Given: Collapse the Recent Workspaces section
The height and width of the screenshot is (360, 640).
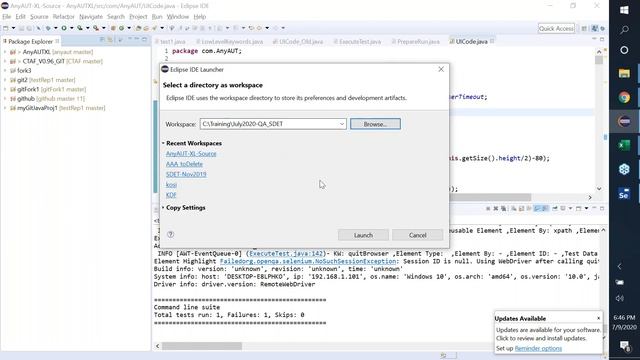Looking at the screenshot, I should pyautogui.click(x=163, y=143).
